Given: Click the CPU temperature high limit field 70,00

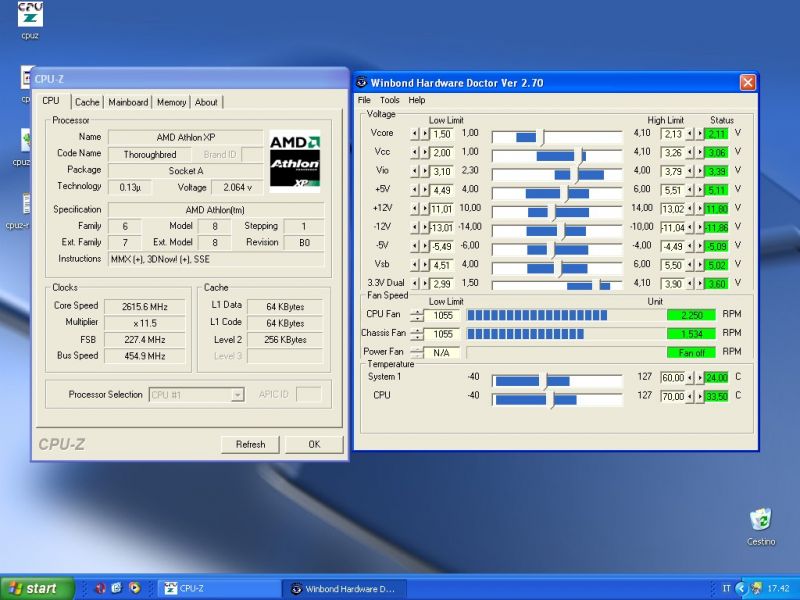Looking at the screenshot, I should pos(673,396).
